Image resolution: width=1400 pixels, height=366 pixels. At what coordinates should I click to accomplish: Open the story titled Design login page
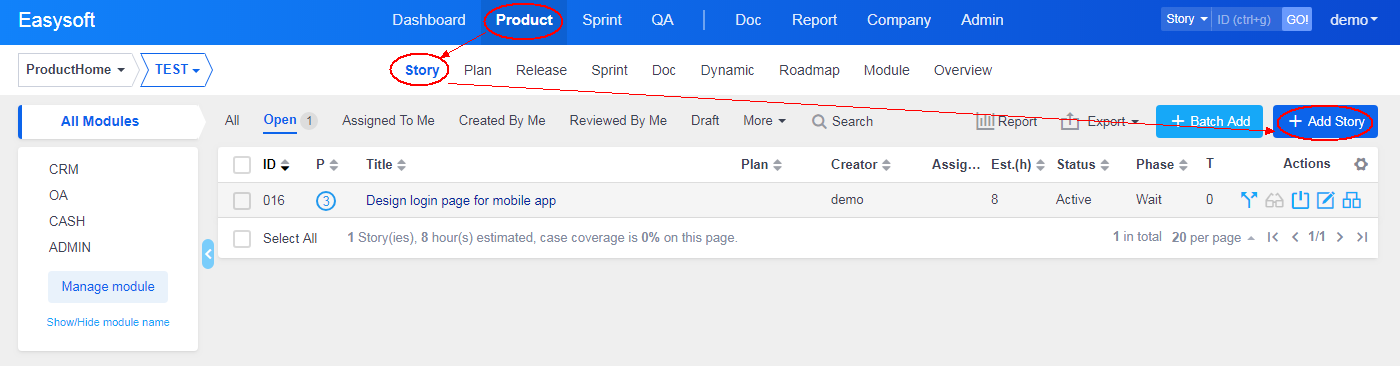[461, 200]
